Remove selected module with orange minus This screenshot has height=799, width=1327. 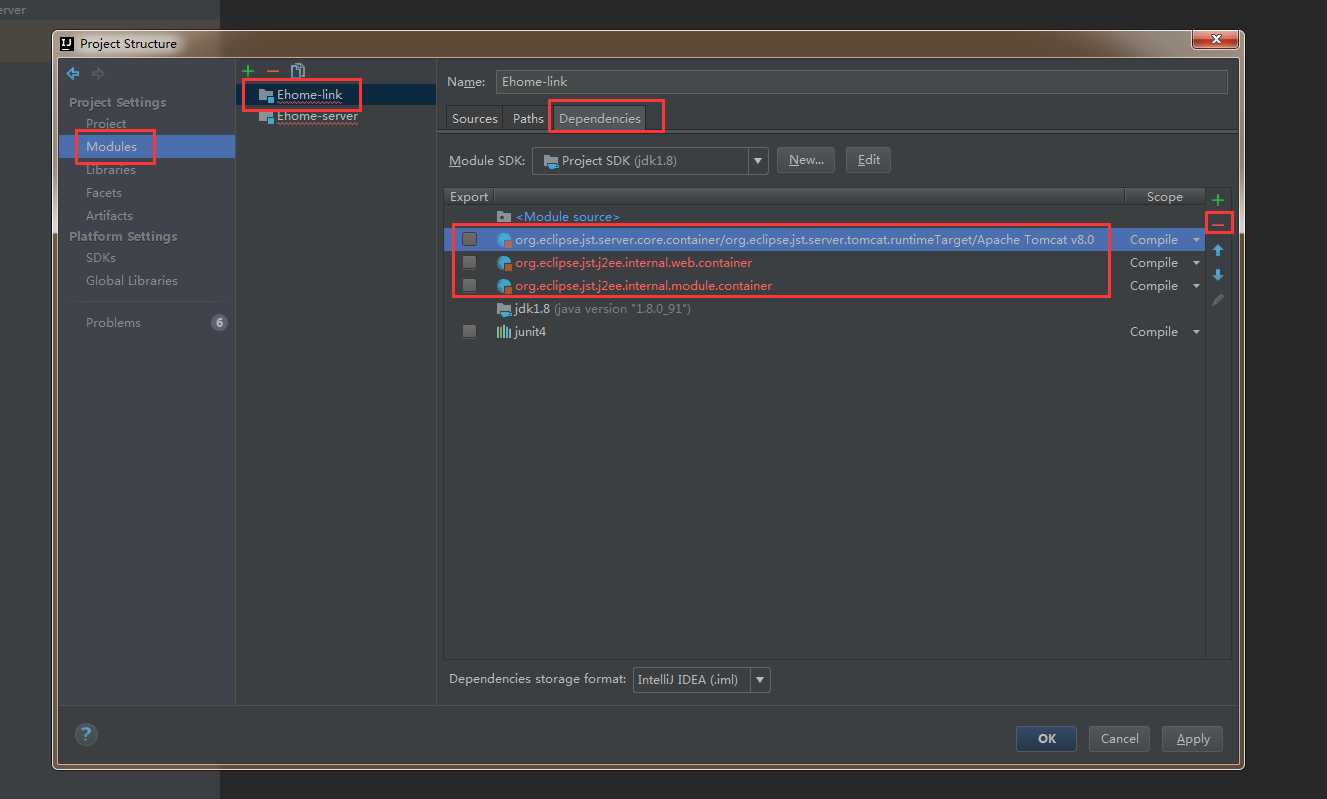273,71
